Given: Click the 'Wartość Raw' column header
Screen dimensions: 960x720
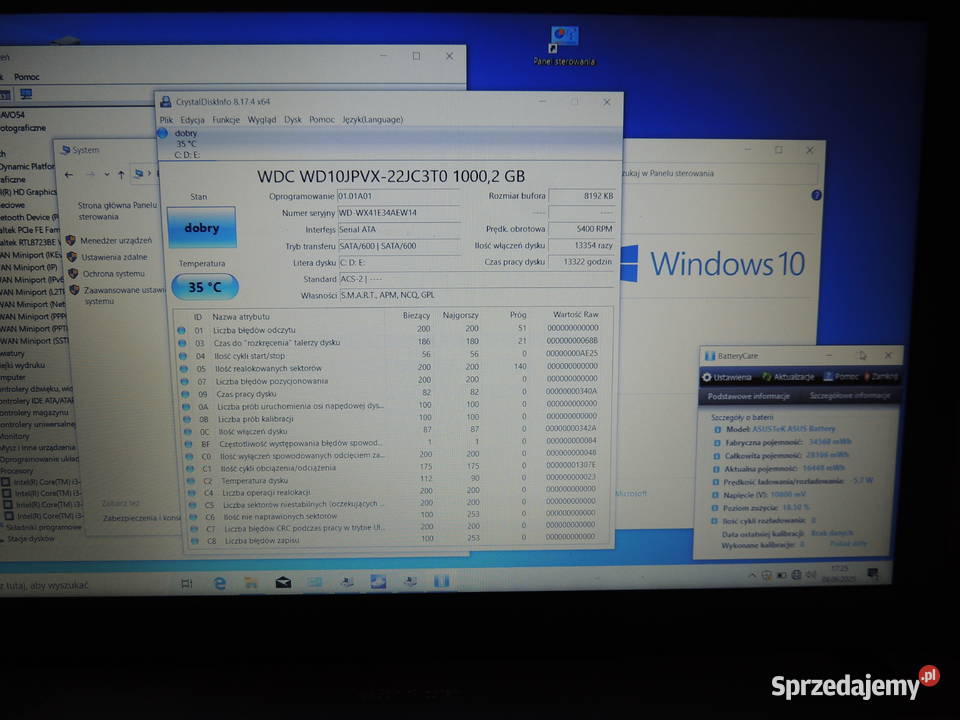Looking at the screenshot, I should tap(576, 314).
